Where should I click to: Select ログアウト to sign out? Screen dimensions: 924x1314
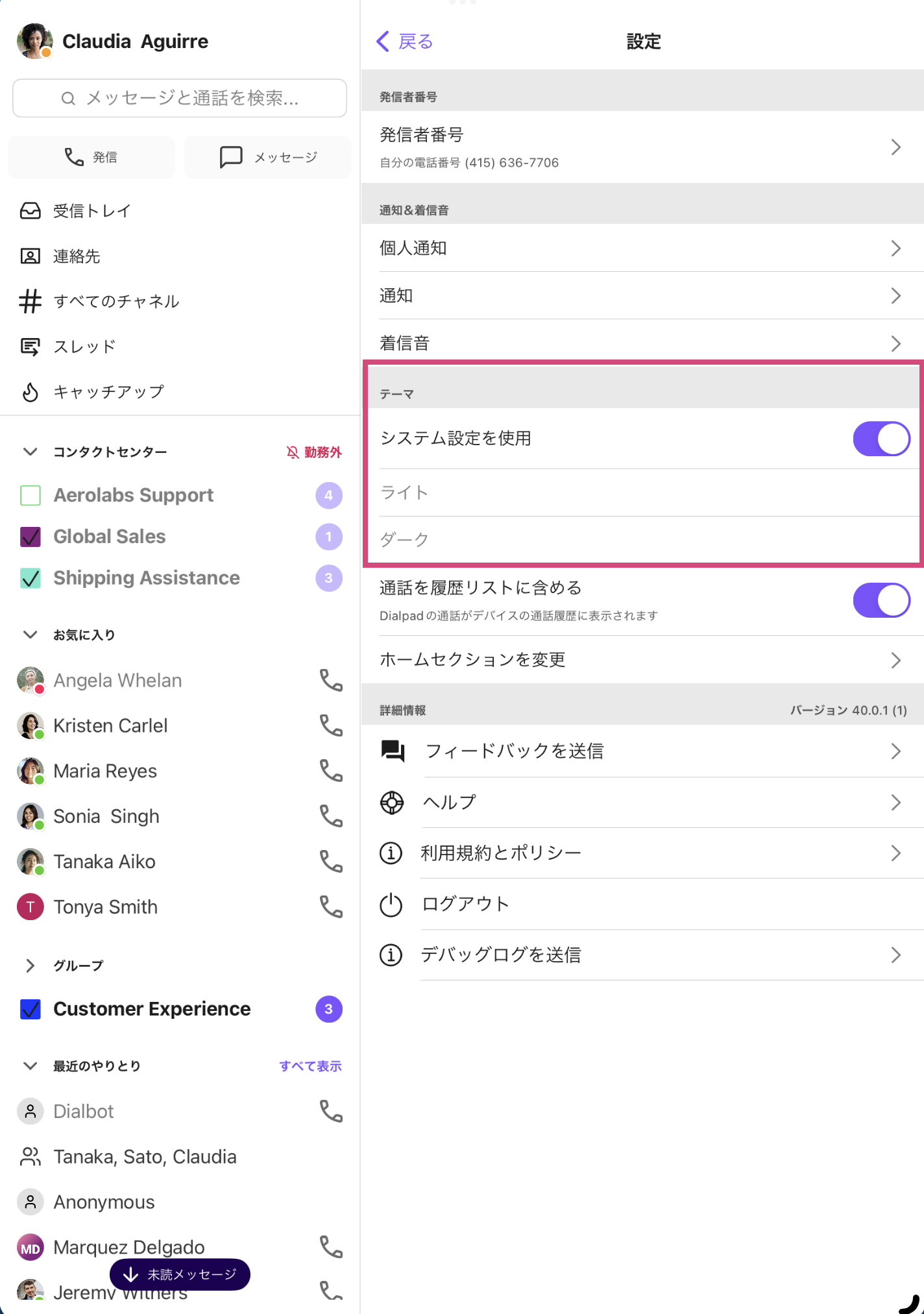[x=651, y=905]
